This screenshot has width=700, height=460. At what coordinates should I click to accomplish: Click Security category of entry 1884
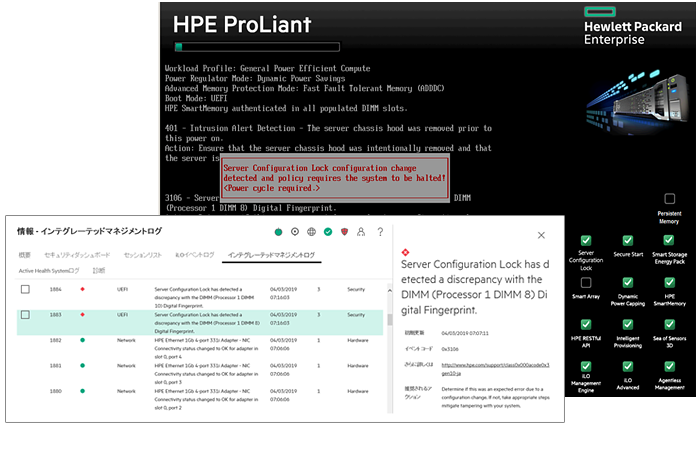[x=356, y=289]
